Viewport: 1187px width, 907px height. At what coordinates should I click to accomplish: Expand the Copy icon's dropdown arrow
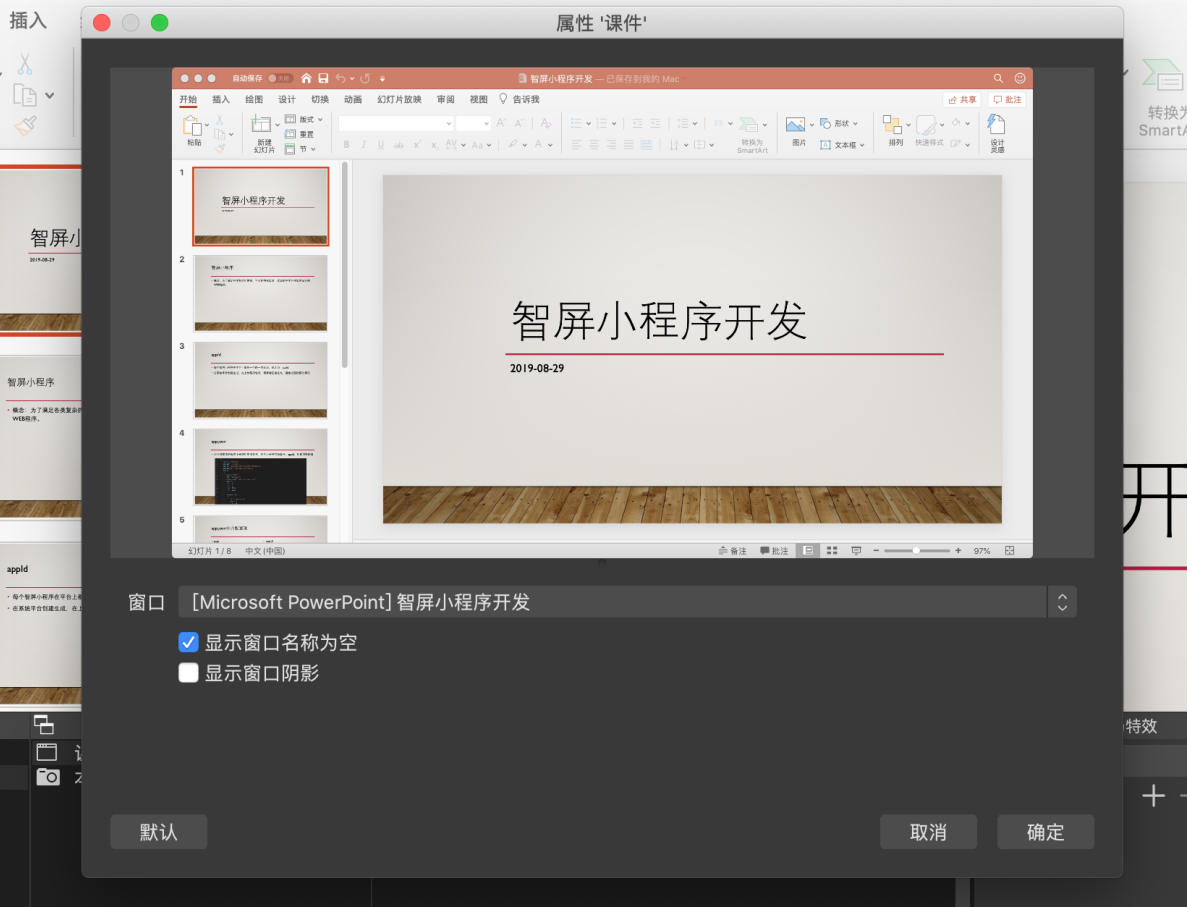50,96
